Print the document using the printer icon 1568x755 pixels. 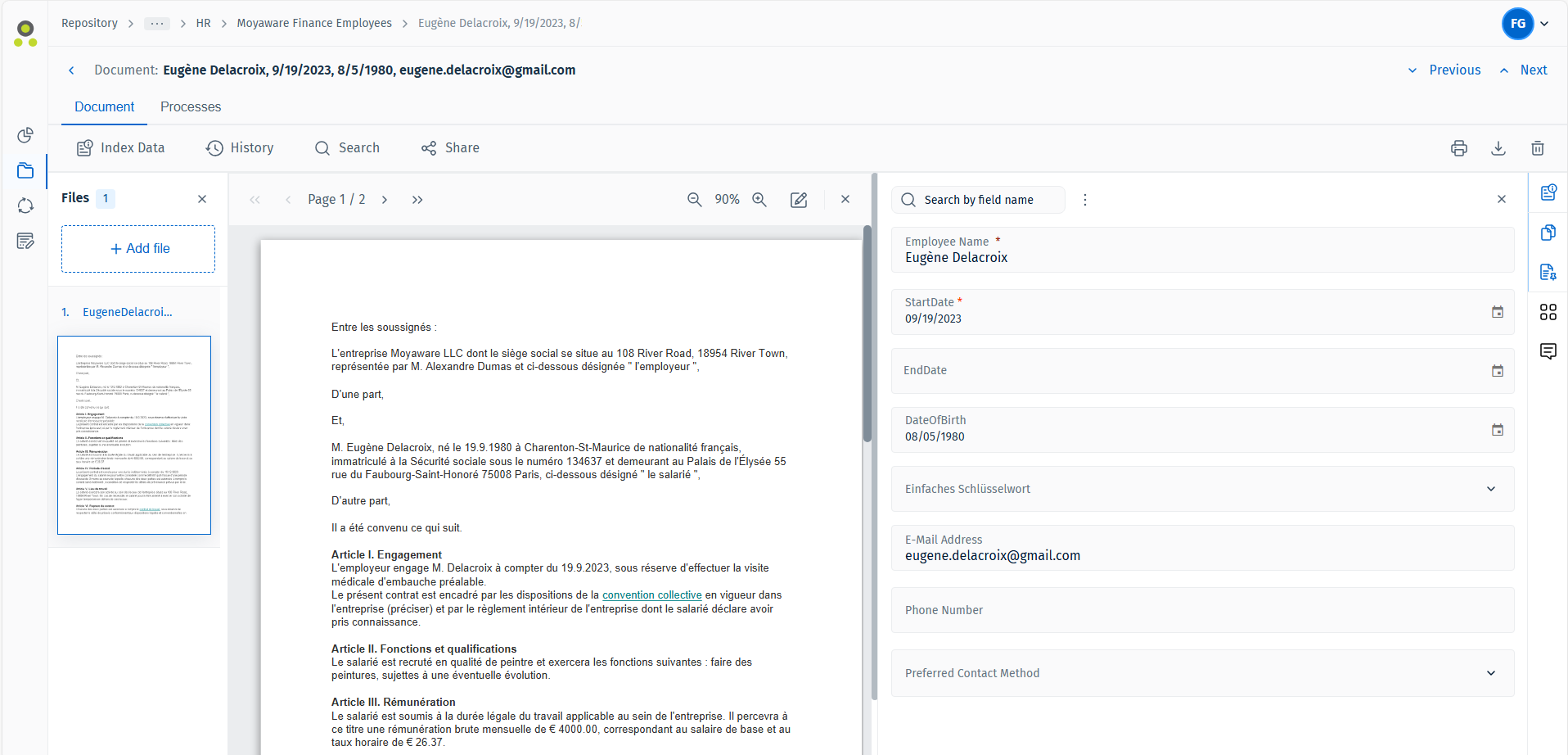pyautogui.click(x=1460, y=148)
